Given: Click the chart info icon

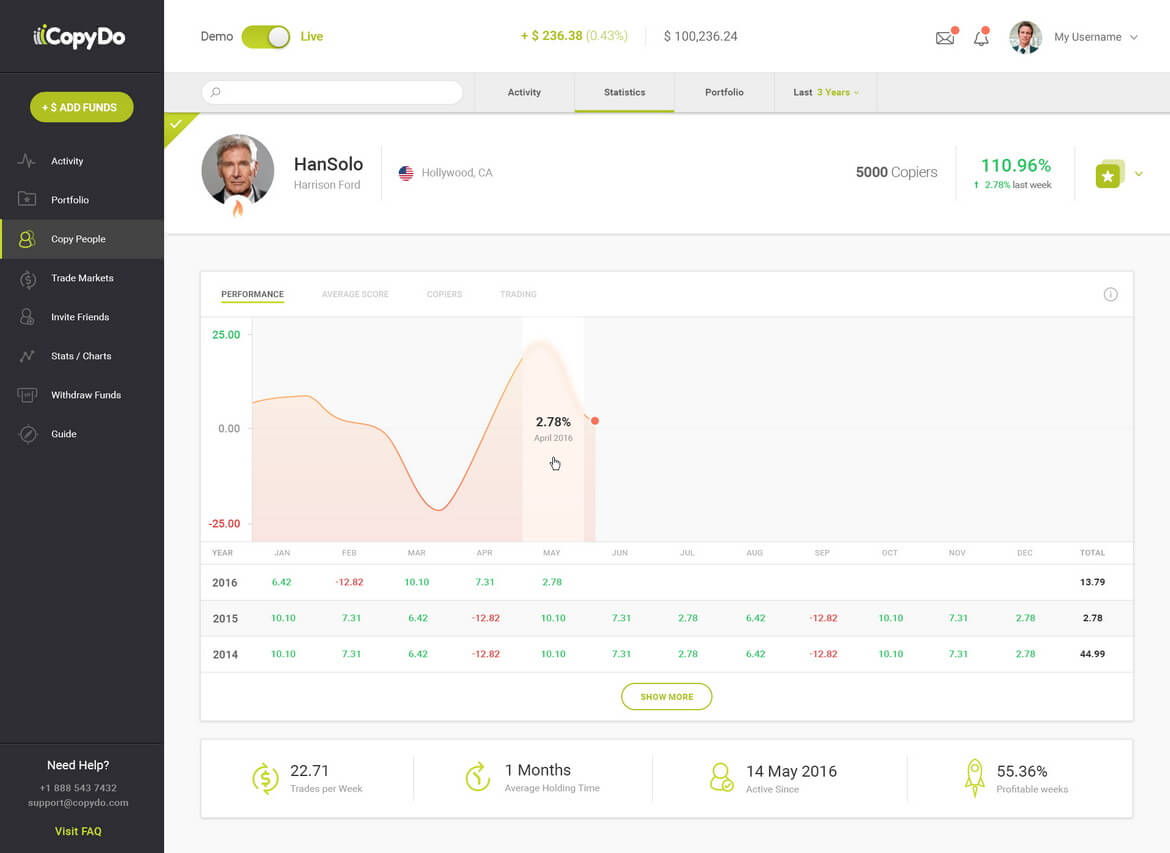Looking at the screenshot, I should [x=1110, y=294].
